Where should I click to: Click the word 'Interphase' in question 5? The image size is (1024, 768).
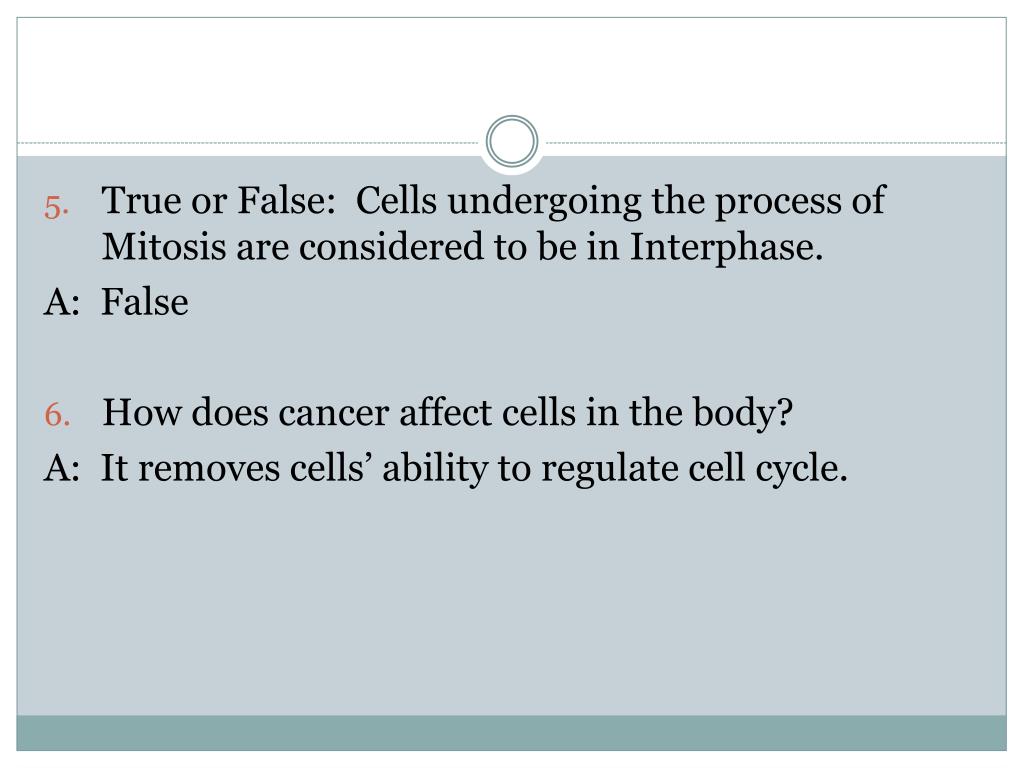726,248
